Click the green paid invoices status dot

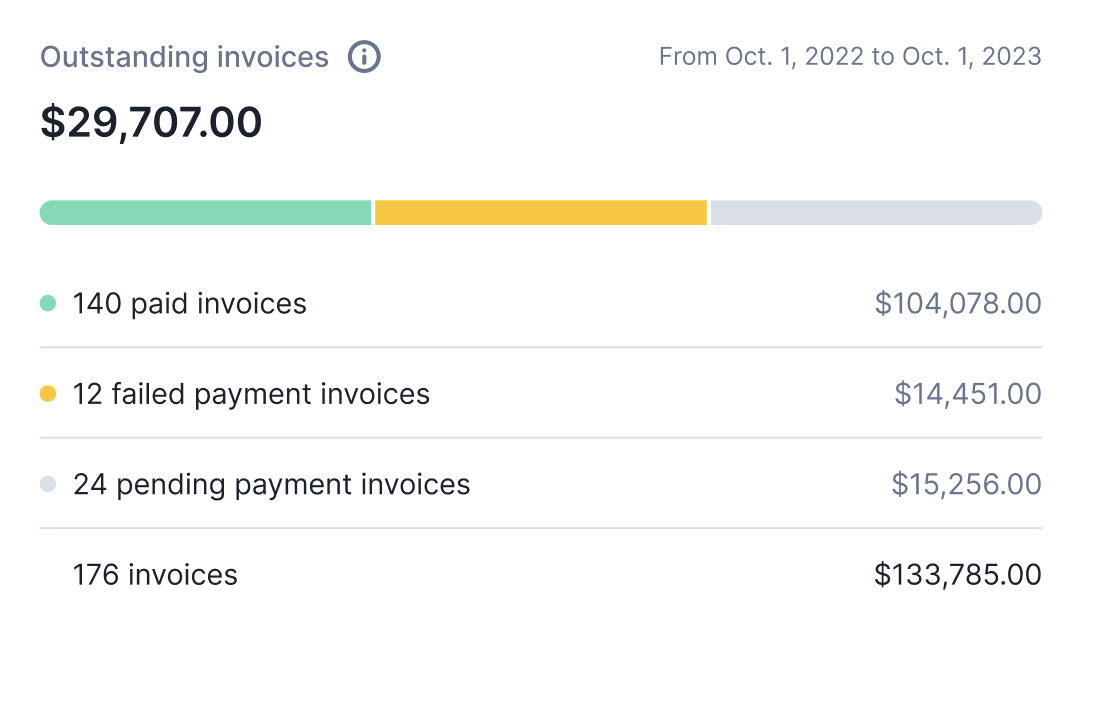tap(48, 303)
